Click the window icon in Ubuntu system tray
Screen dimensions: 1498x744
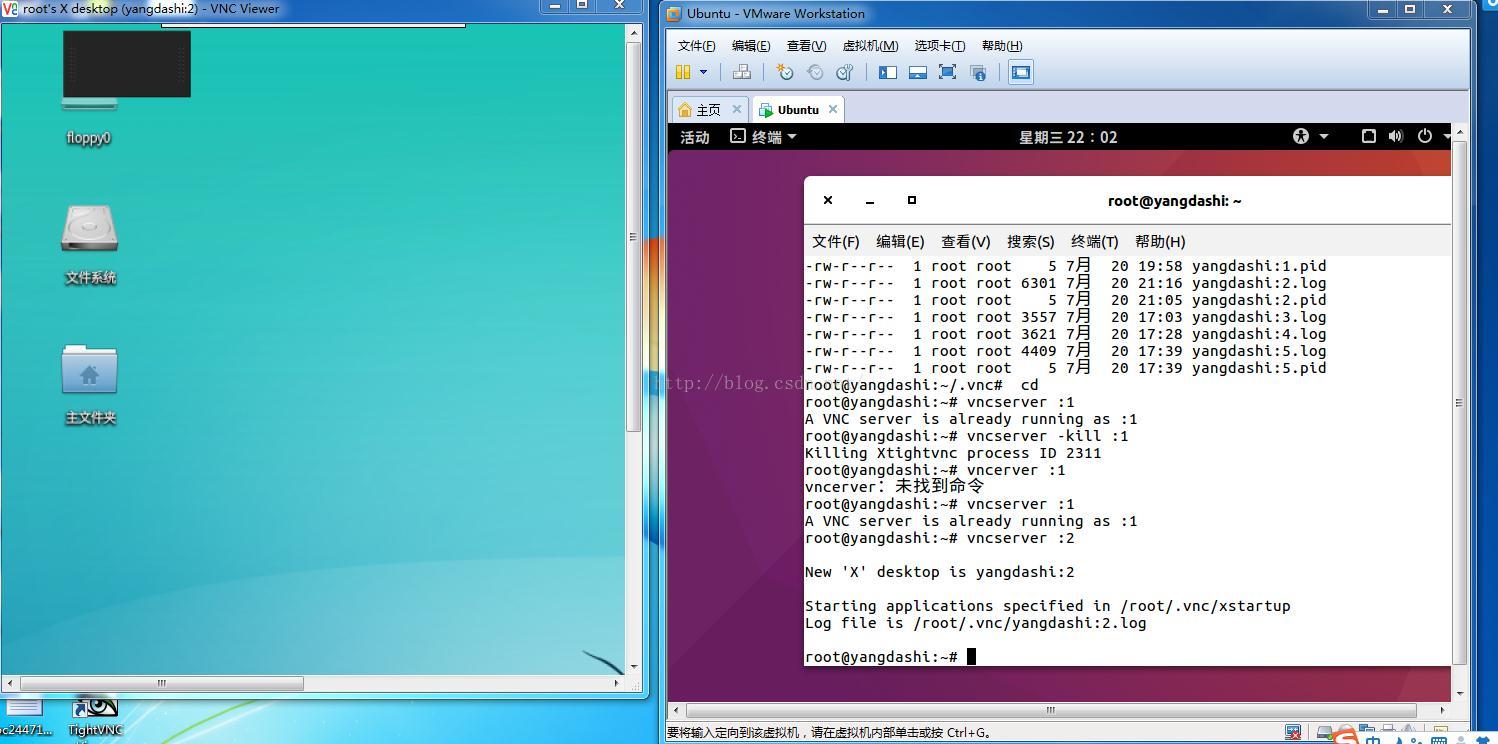[1368, 136]
